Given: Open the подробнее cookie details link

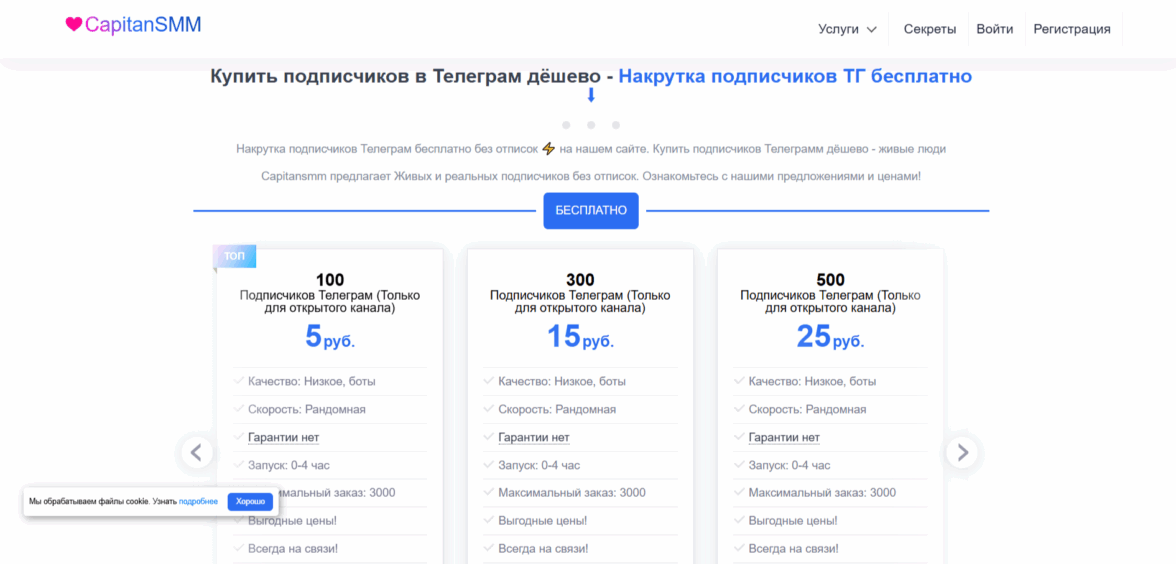Looking at the screenshot, I should [198, 501].
